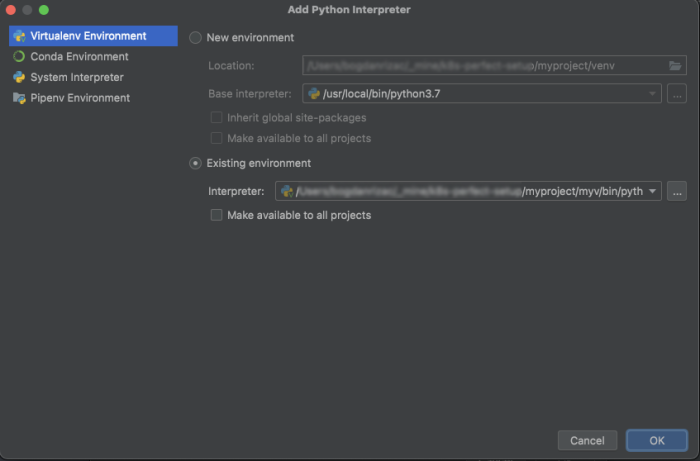Click the green Conda ring icon

click(19, 56)
